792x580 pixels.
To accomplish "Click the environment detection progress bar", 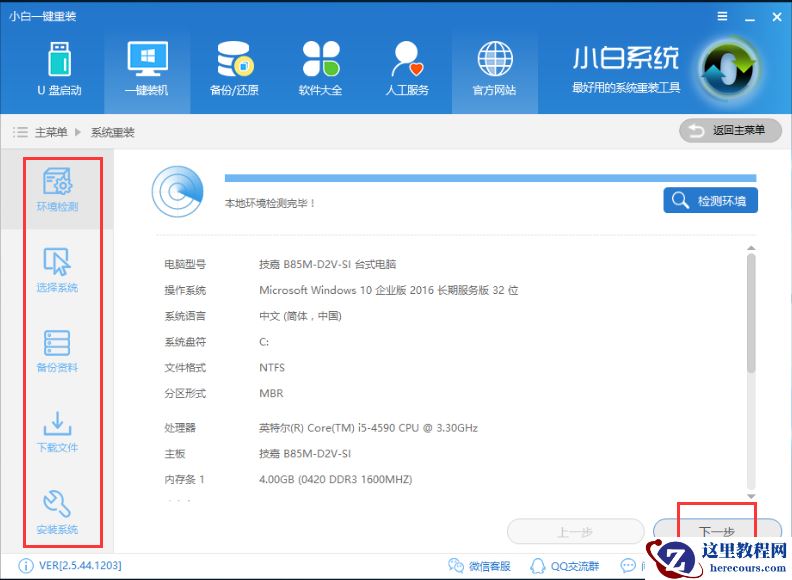I will pyautogui.click(x=490, y=178).
